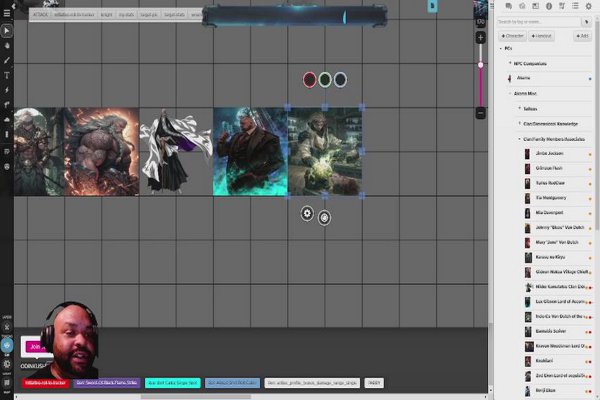
Task: Open the Collections list icon
Action: [575, 6]
